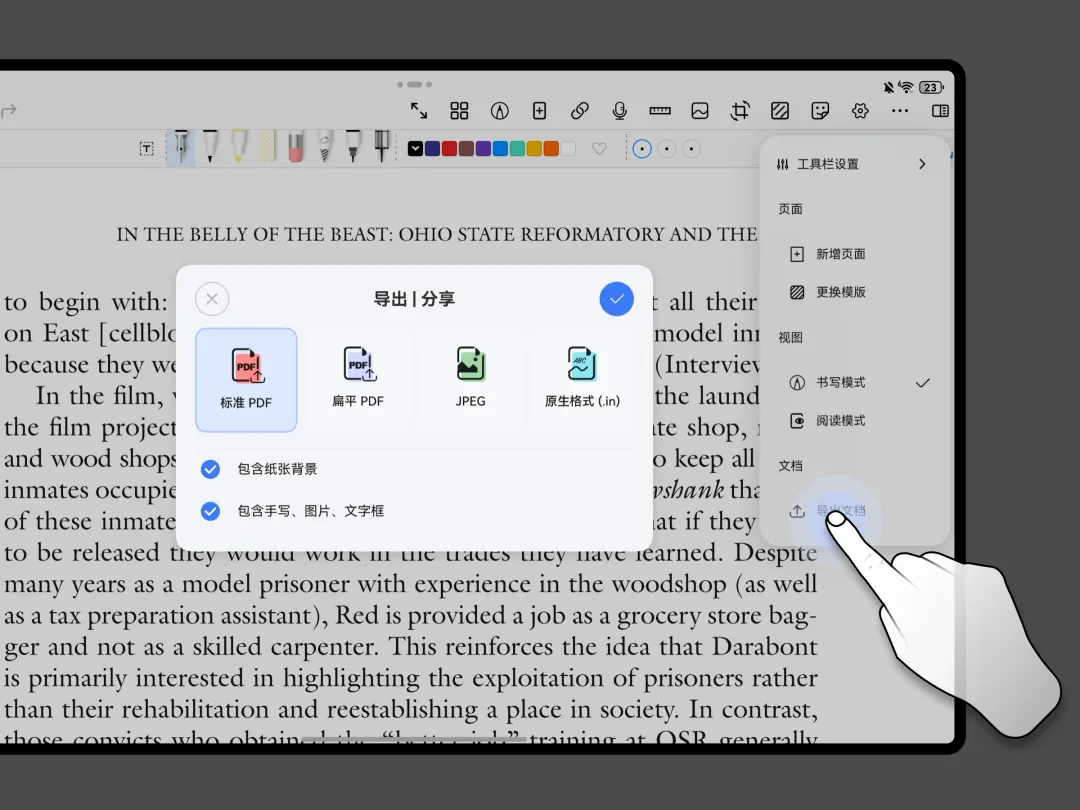Choose 标准 PDF export format
This screenshot has height=810, width=1080.
(x=246, y=380)
